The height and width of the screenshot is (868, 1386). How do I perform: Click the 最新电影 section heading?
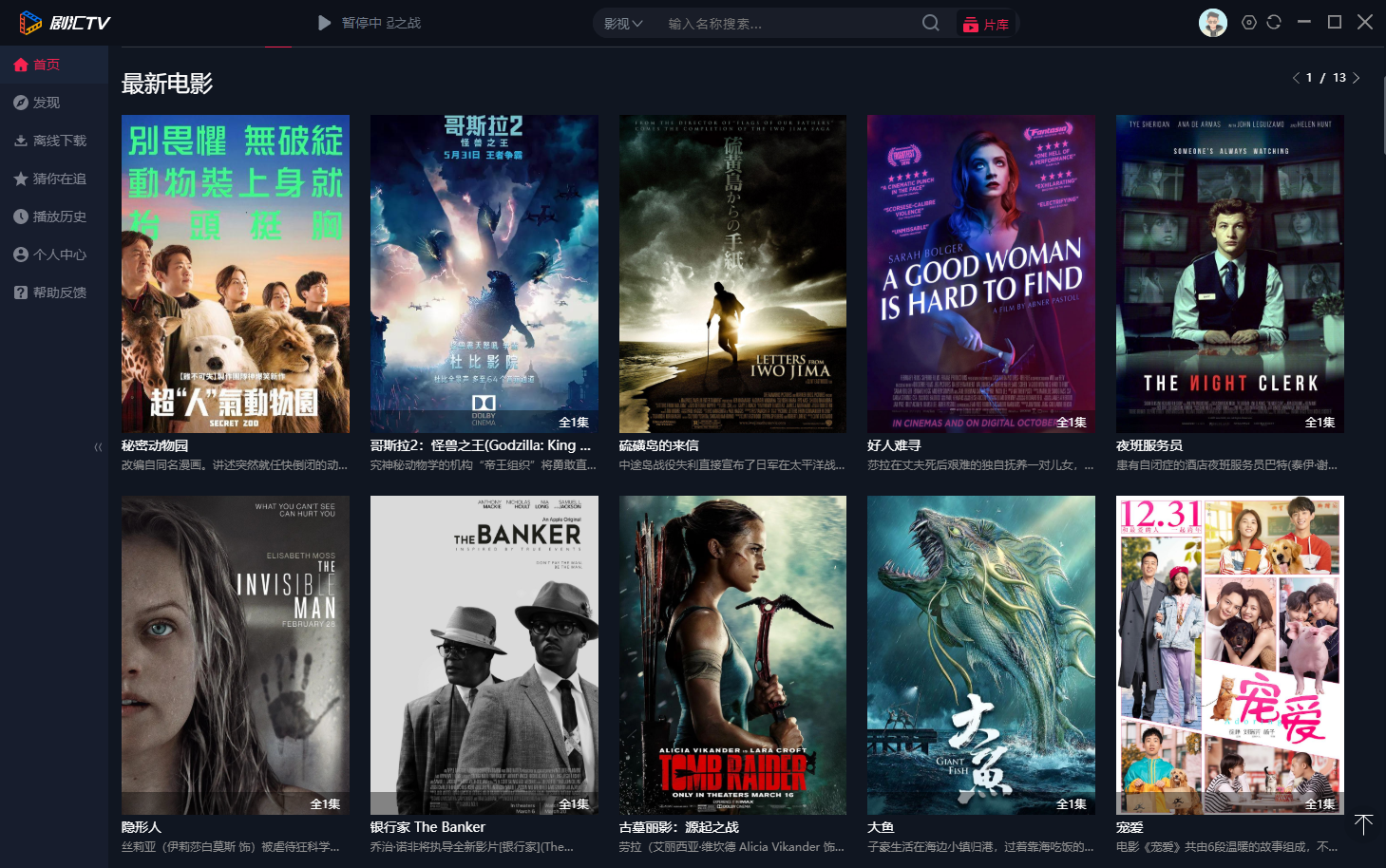[x=167, y=84]
